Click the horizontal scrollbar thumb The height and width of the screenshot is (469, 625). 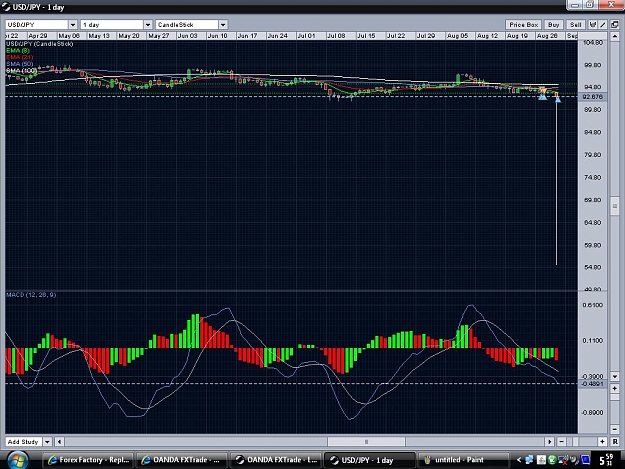point(366,442)
